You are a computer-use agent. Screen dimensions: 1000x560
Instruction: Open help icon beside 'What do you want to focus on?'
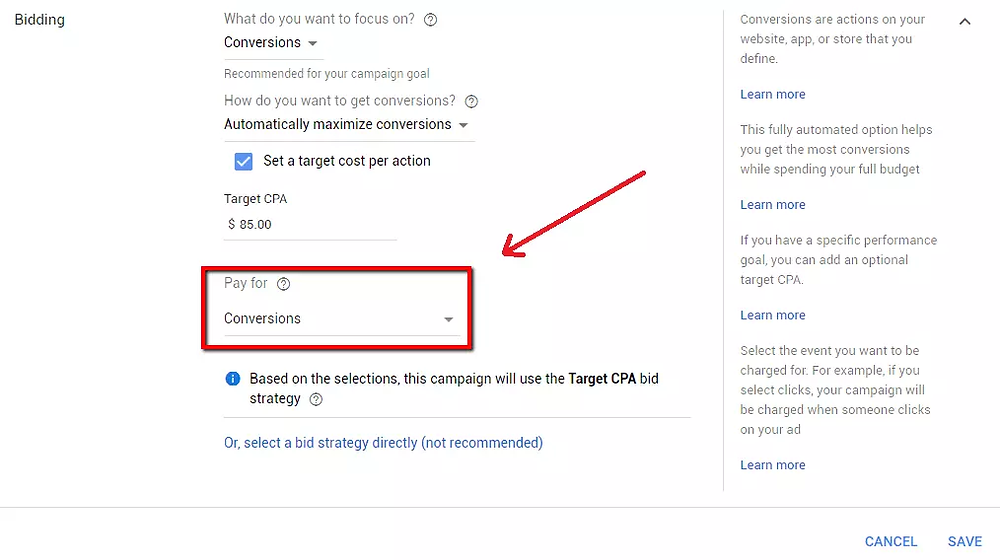click(x=430, y=20)
